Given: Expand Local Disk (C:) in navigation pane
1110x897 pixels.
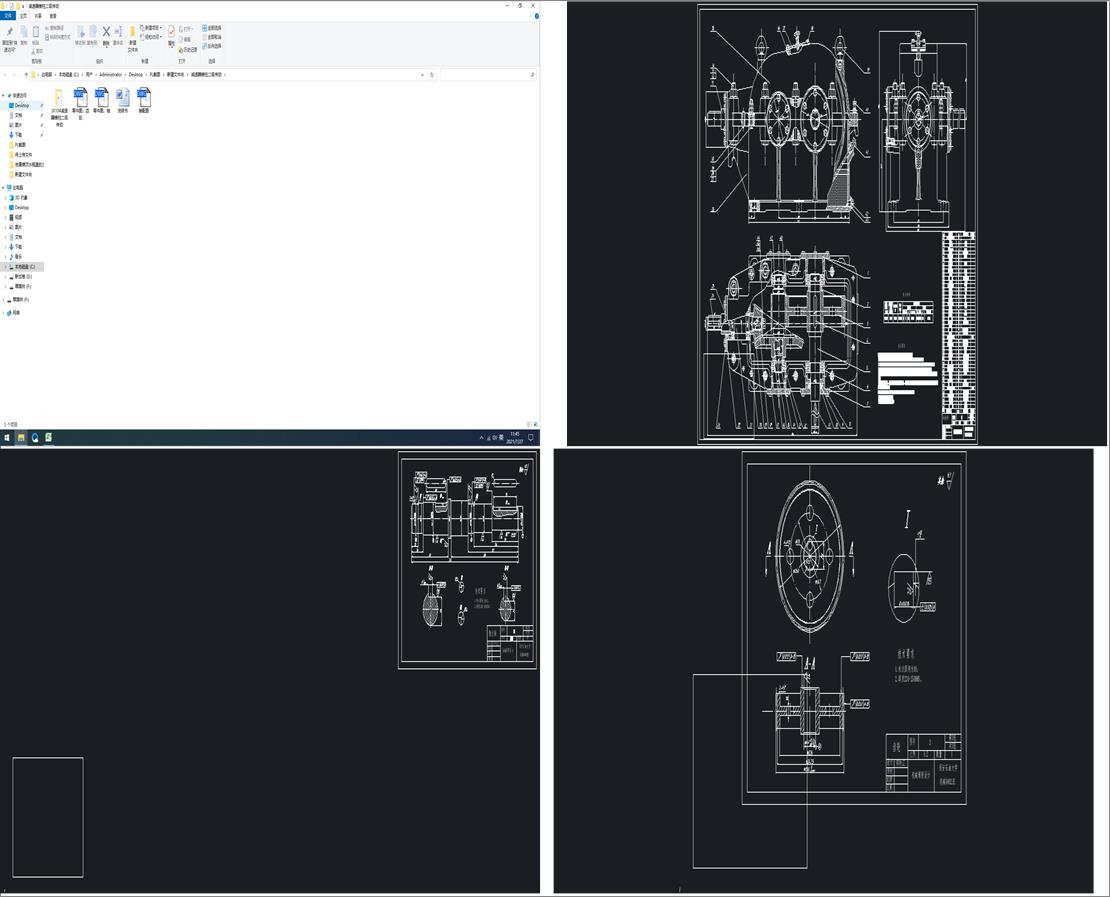Looking at the screenshot, I should click(x=5, y=267).
